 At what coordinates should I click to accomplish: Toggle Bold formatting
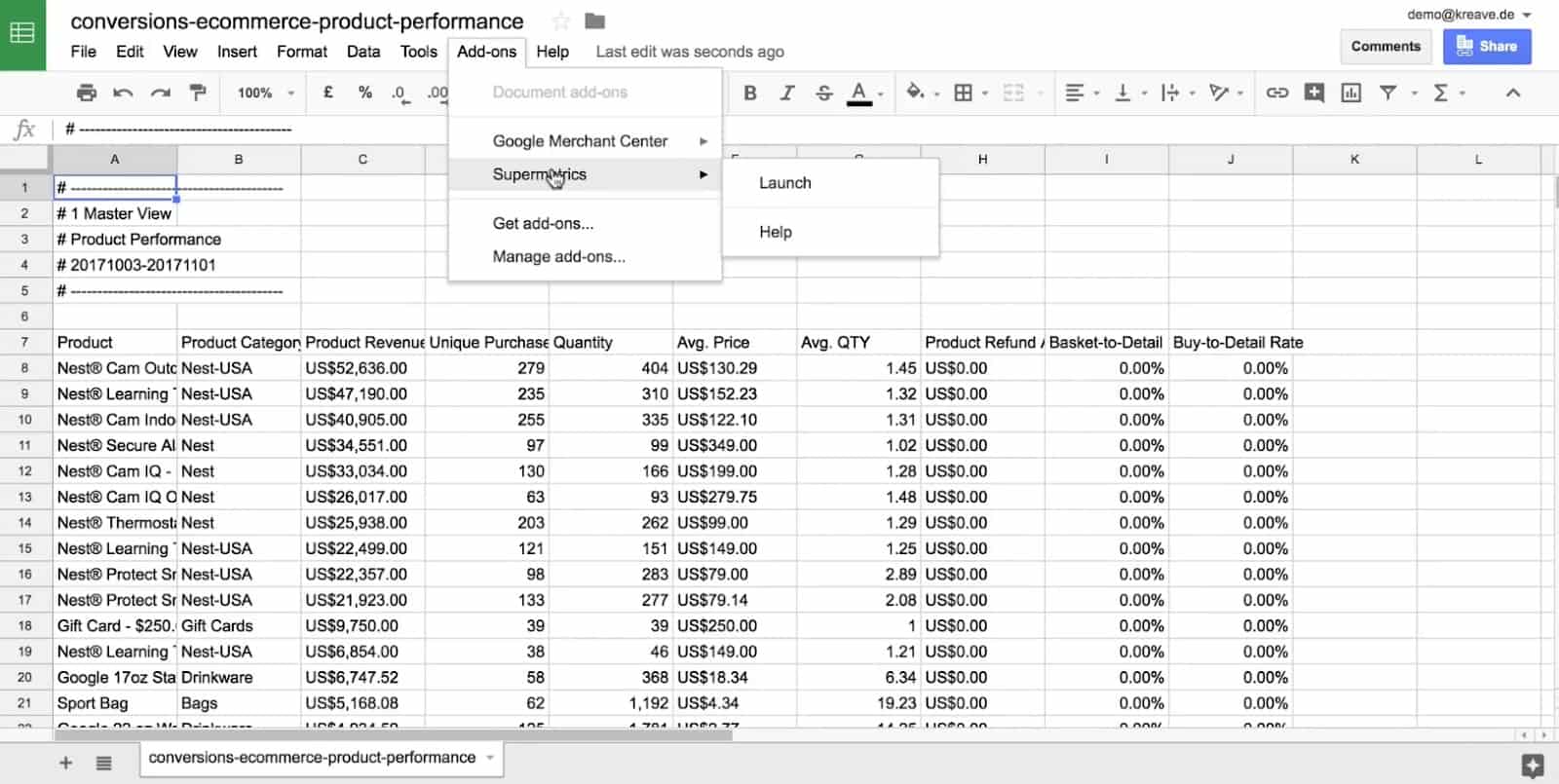tap(750, 93)
